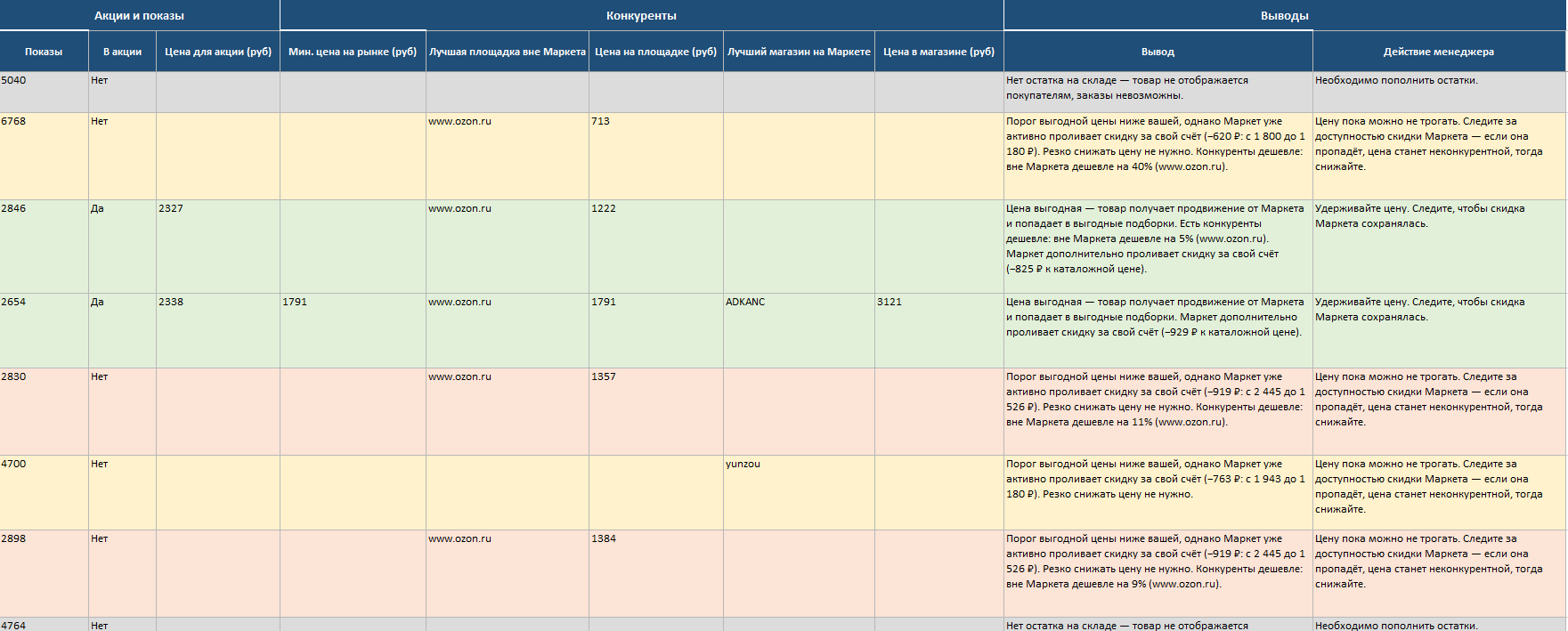The width and height of the screenshot is (1568, 631).
Task: Select the conclusion mentioning 'дешевле на 11%'
Action: click(x=1158, y=411)
